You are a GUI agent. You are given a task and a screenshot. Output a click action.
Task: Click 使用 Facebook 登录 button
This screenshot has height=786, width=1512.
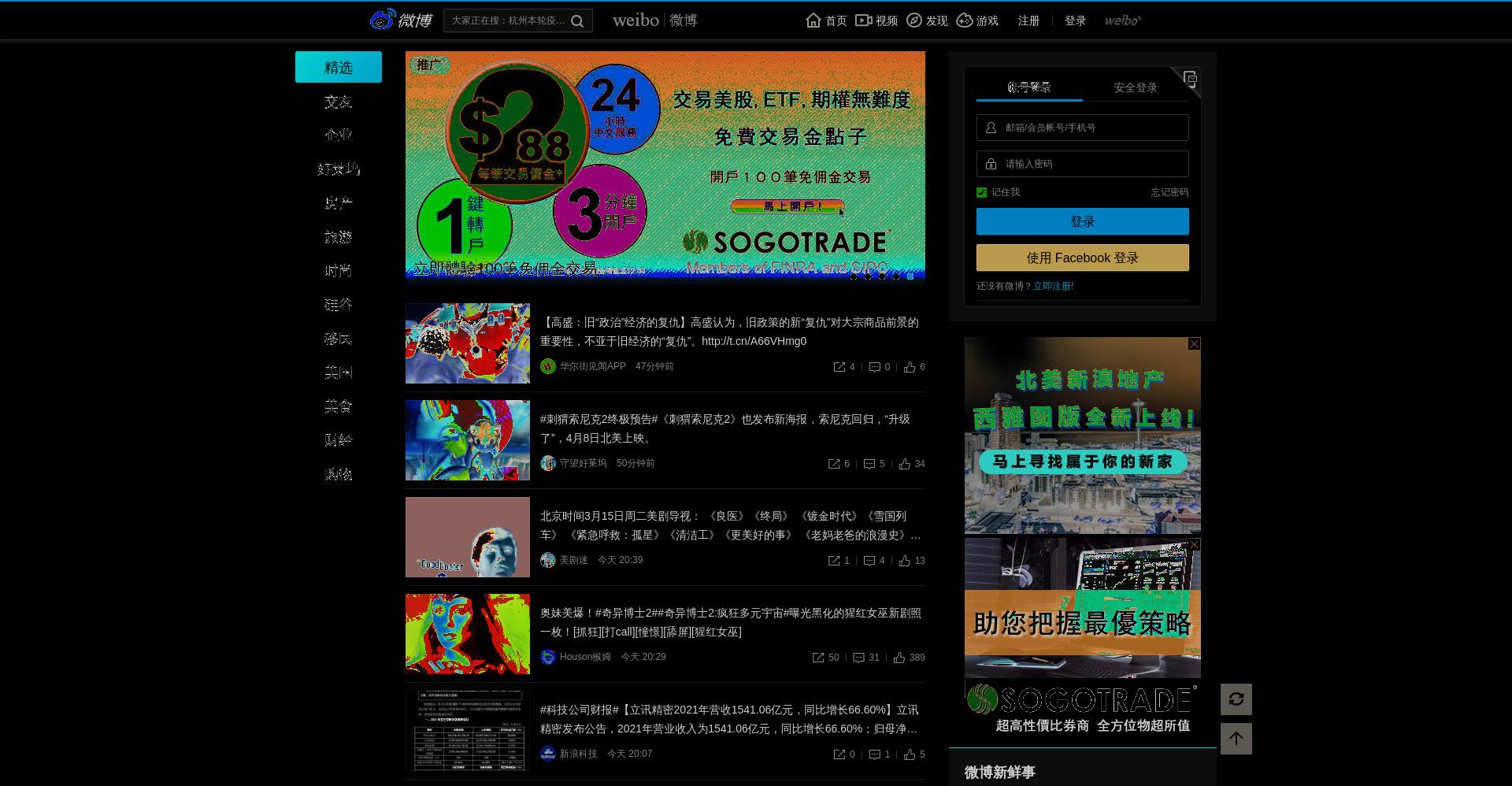click(x=1083, y=258)
